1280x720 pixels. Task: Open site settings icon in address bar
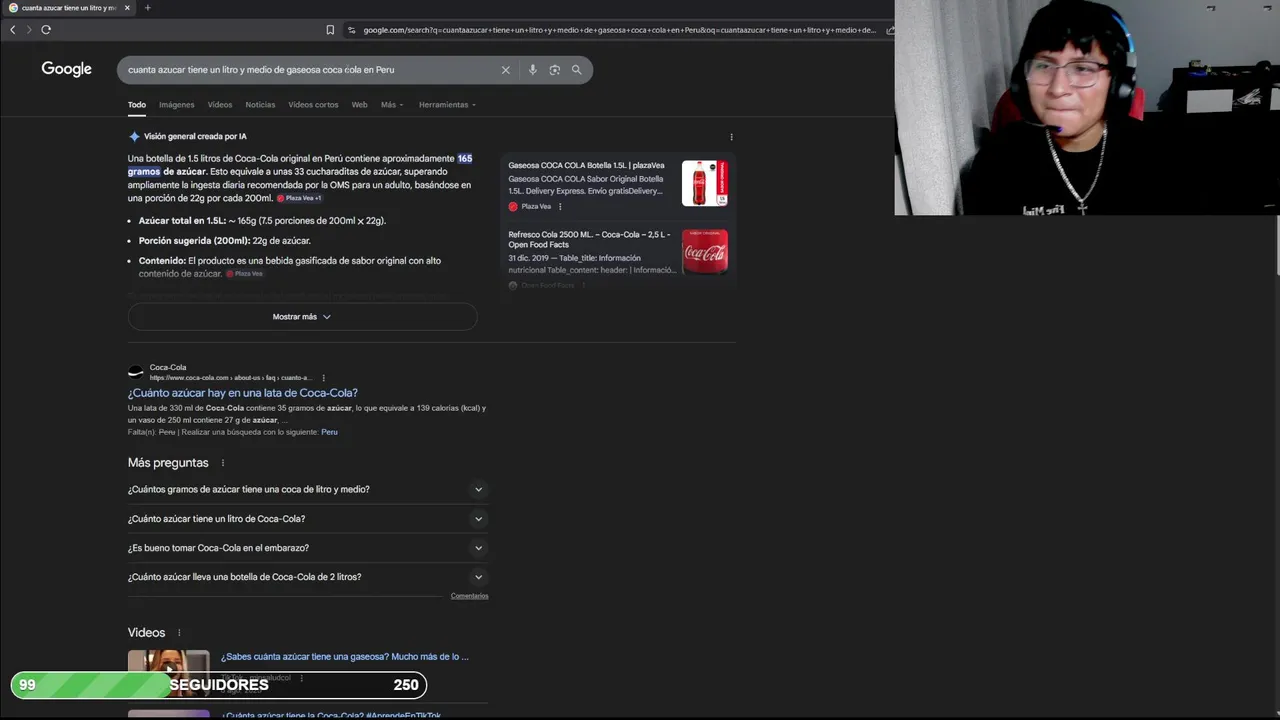pos(351,30)
